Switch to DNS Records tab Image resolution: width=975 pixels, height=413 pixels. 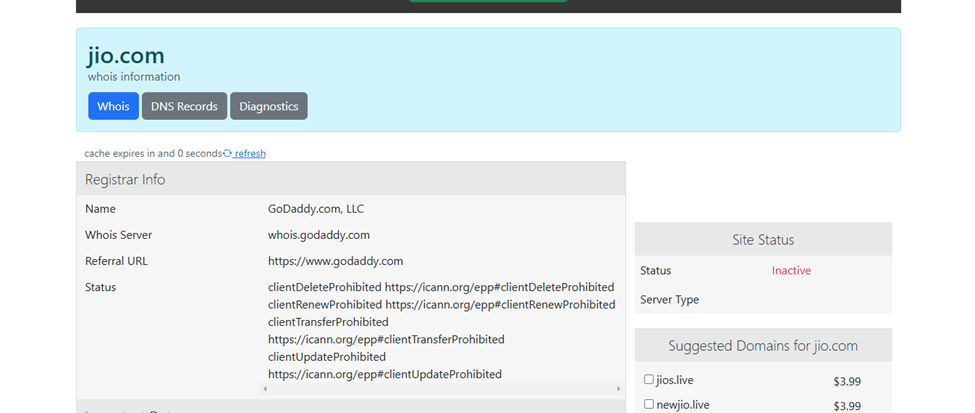coord(184,106)
